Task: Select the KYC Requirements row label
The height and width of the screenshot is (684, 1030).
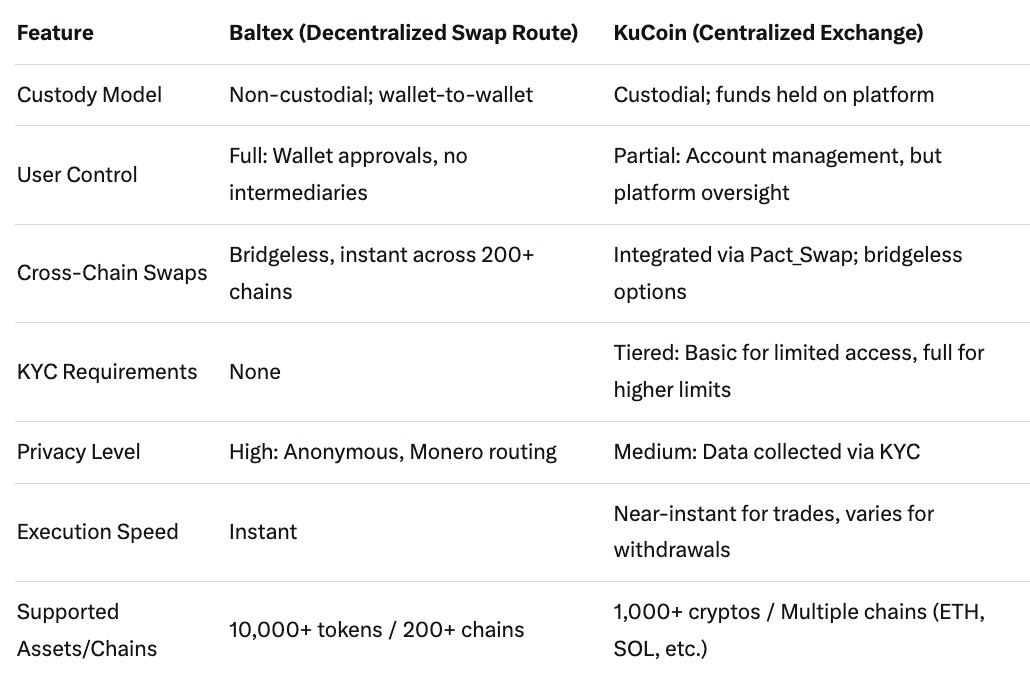Action: pos(107,372)
